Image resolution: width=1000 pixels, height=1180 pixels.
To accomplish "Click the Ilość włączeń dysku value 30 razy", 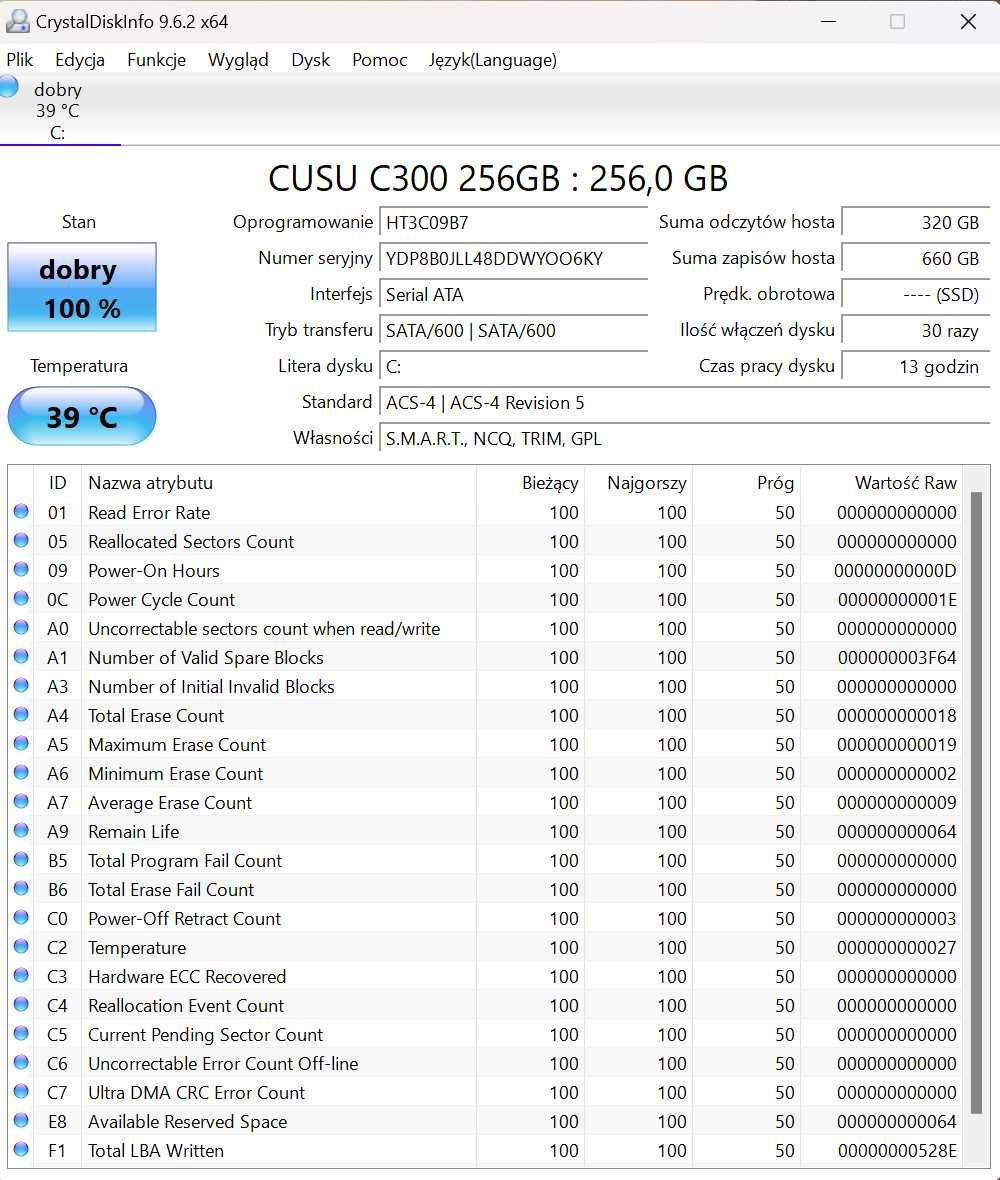I will [916, 330].
